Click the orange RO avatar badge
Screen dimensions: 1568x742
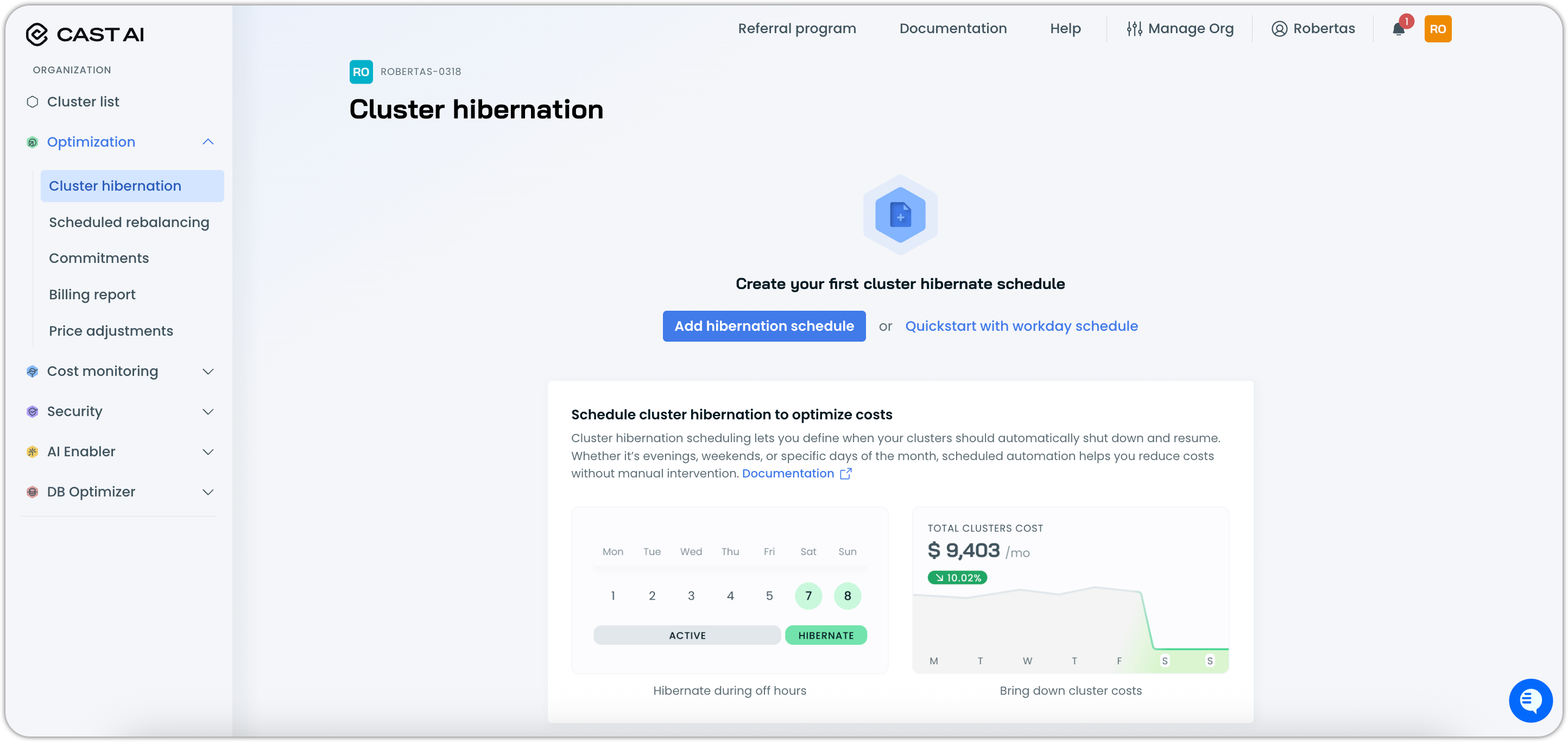pos(1437,29)
